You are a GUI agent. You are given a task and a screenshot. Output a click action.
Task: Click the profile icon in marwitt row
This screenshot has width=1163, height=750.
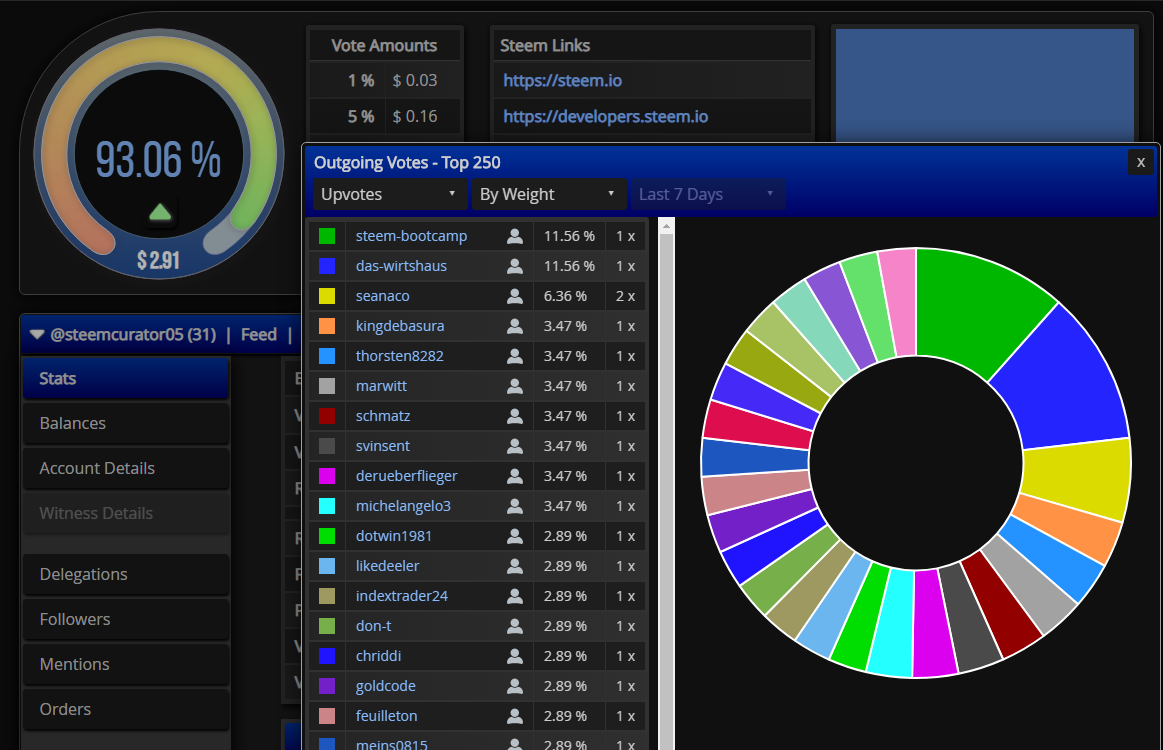[x=515, y=386]
